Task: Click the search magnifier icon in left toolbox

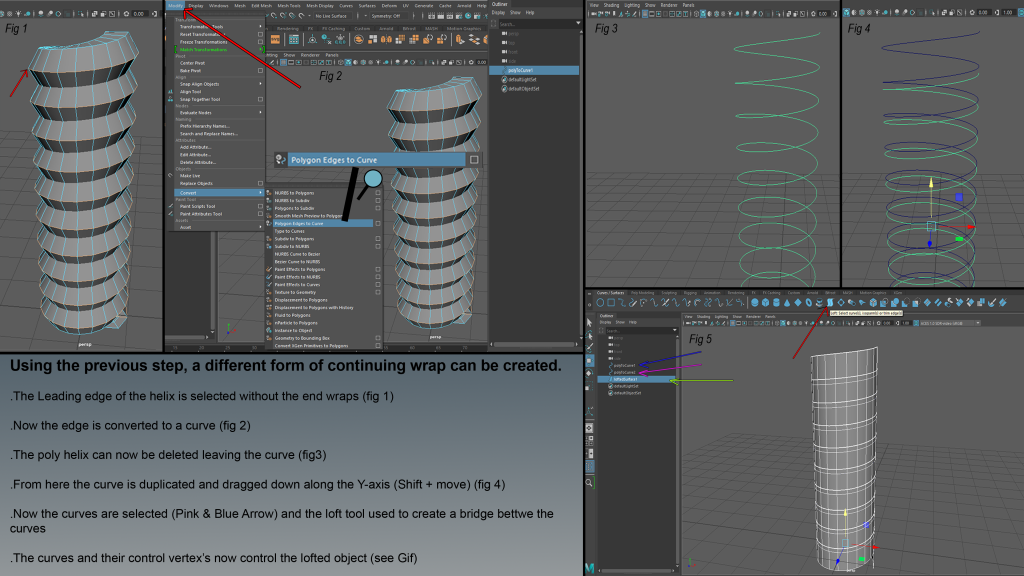Action: pyautogui.click(x=590, y=483)
